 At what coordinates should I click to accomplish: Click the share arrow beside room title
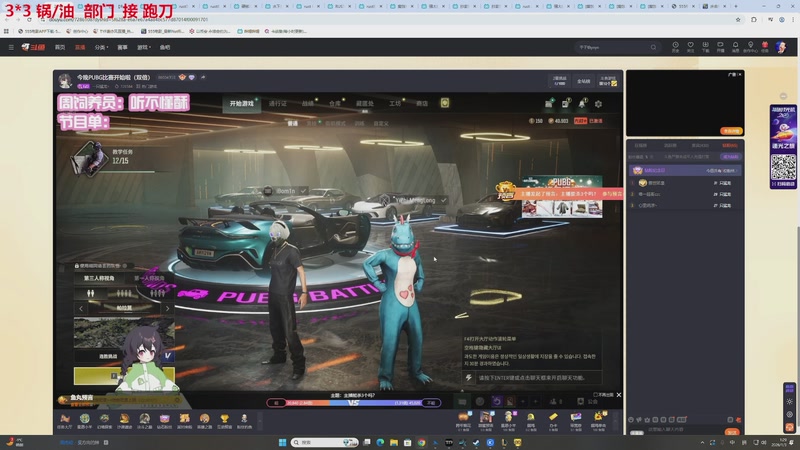tap(203, 77)
